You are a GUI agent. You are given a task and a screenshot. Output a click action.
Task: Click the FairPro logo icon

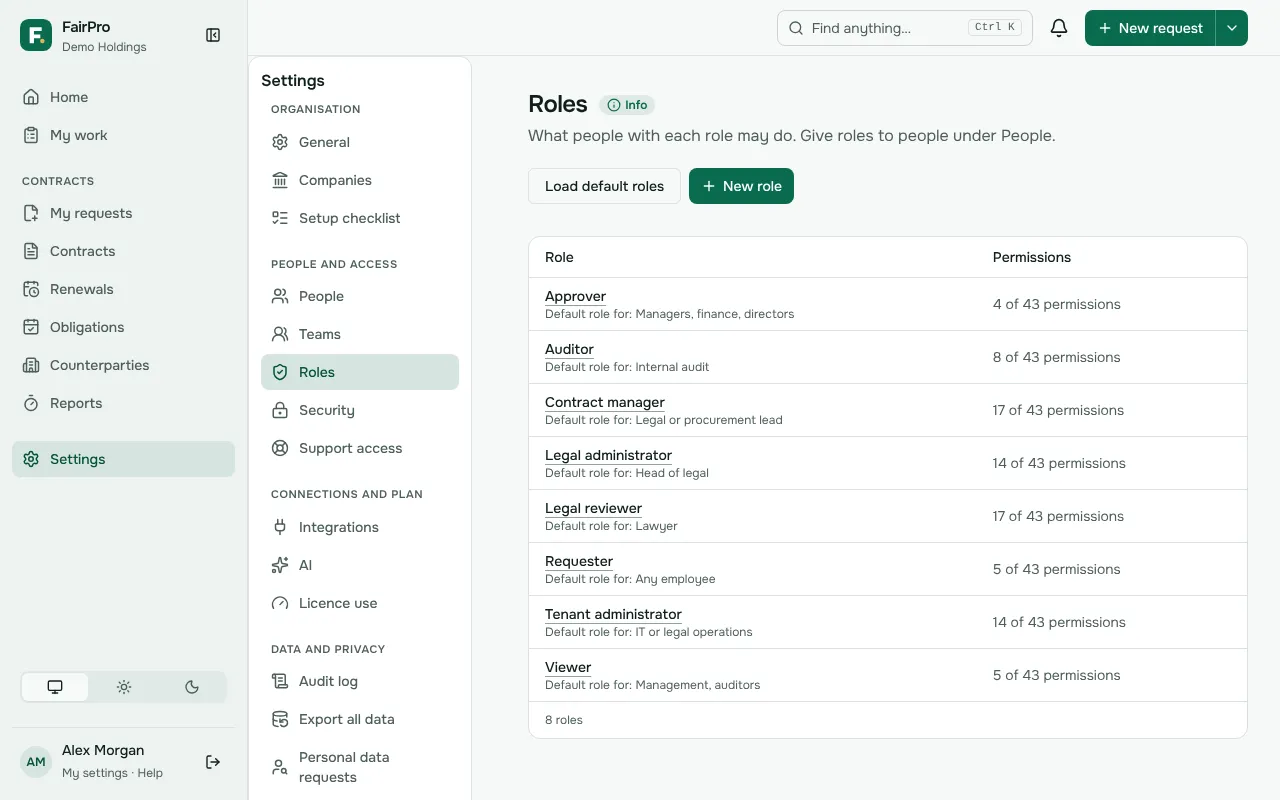coord(36,35)
